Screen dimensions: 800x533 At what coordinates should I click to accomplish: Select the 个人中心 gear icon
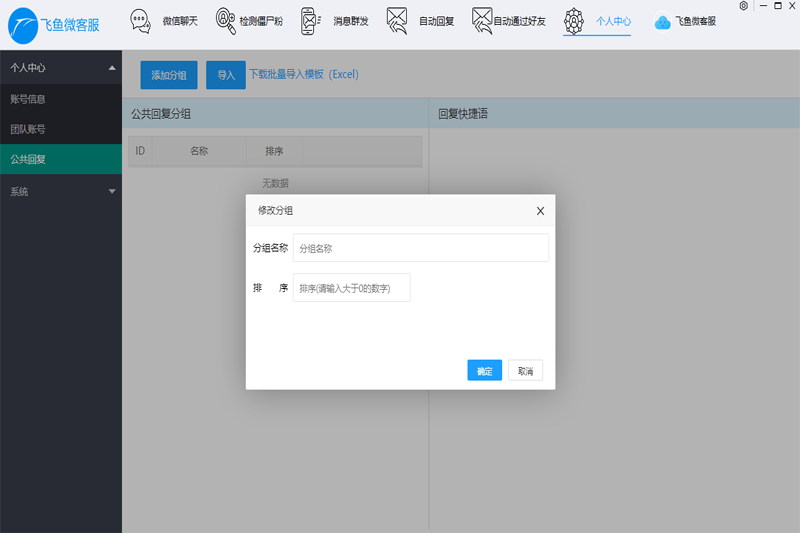tap(574, 20)
